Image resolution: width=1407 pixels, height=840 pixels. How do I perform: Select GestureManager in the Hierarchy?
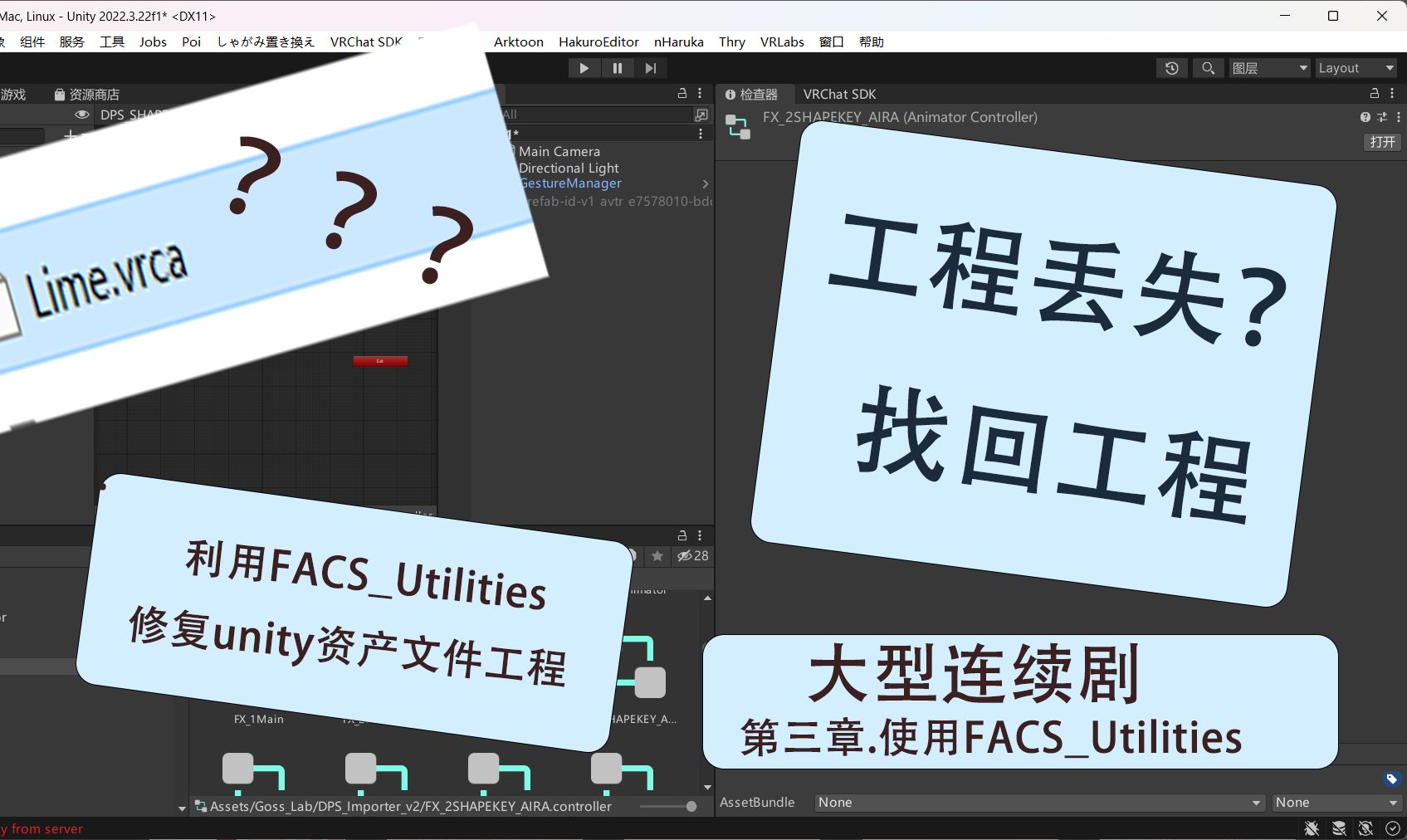pos(570,183)
